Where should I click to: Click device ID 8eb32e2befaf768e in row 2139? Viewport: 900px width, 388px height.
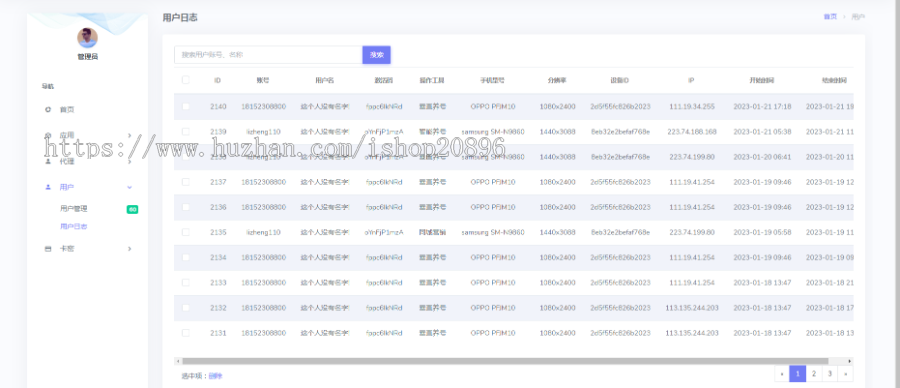[x=620, y=131]
